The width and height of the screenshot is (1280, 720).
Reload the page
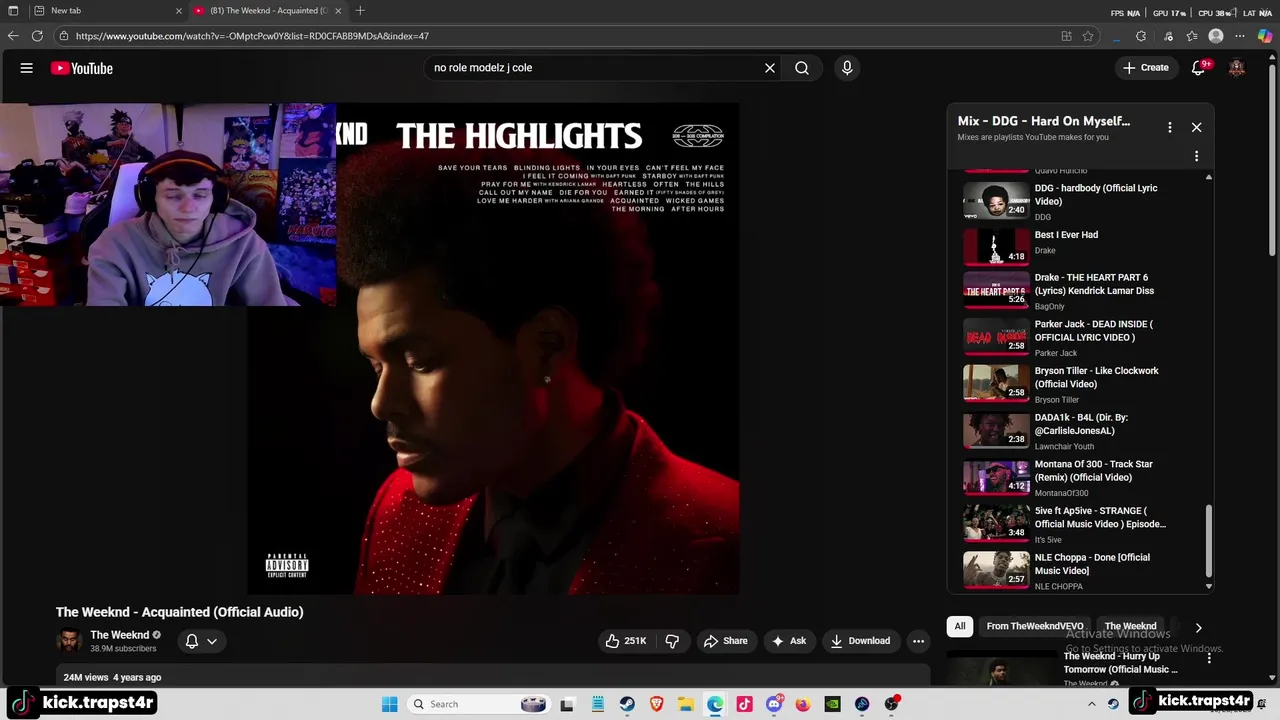[x=37, y=36]
